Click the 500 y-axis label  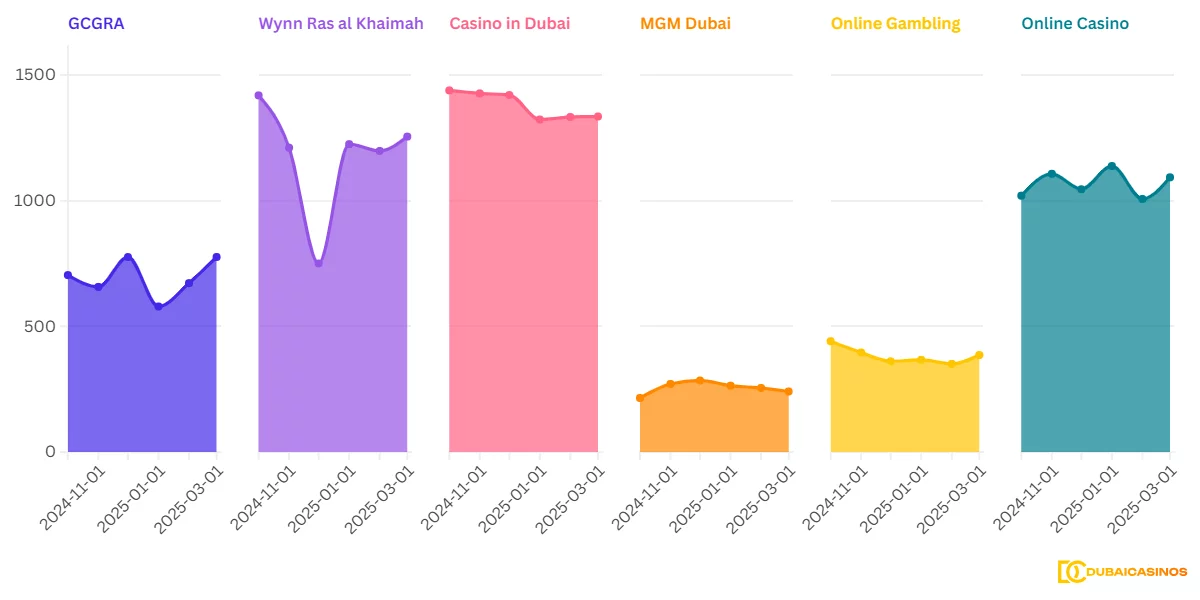coord(40,326)
